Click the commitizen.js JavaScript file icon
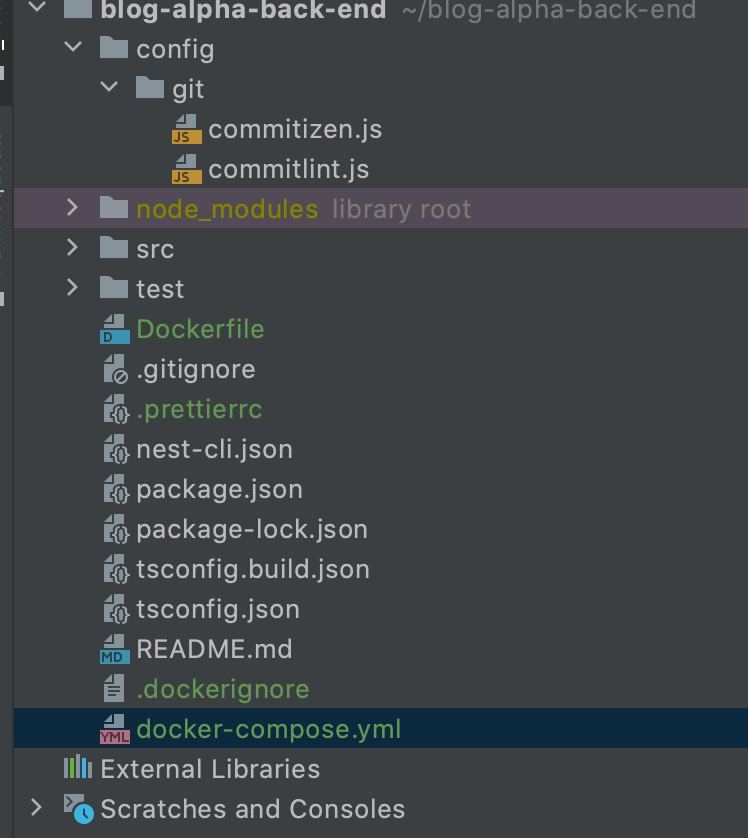 tap(186, 129)
